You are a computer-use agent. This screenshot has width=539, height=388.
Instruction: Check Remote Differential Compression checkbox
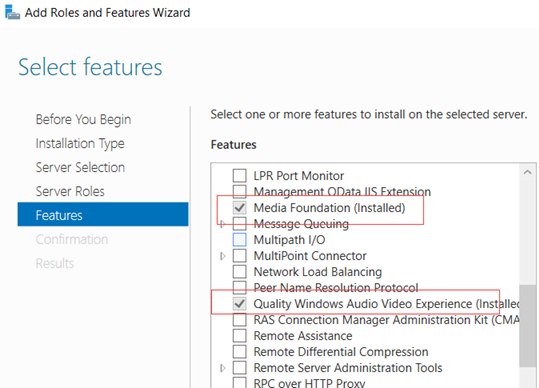(x=240, y=352)
